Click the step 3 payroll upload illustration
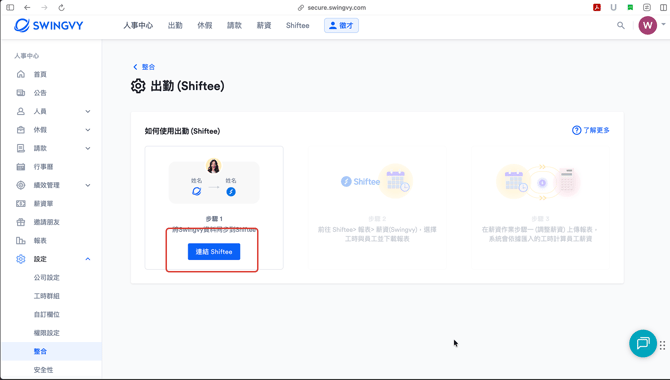Screen dimensions: 670x380 (x=538, y=183)
